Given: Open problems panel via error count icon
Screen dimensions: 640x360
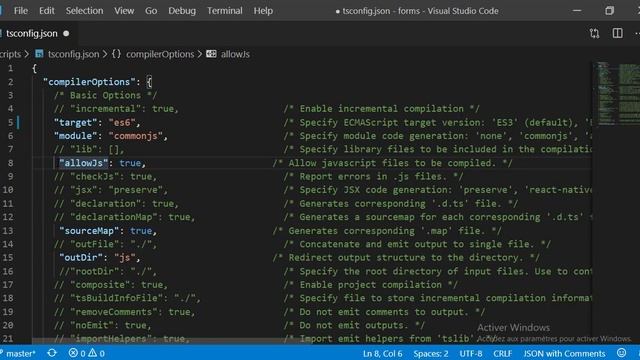Looking at the screenshot, I should click(x=77, y=353).
